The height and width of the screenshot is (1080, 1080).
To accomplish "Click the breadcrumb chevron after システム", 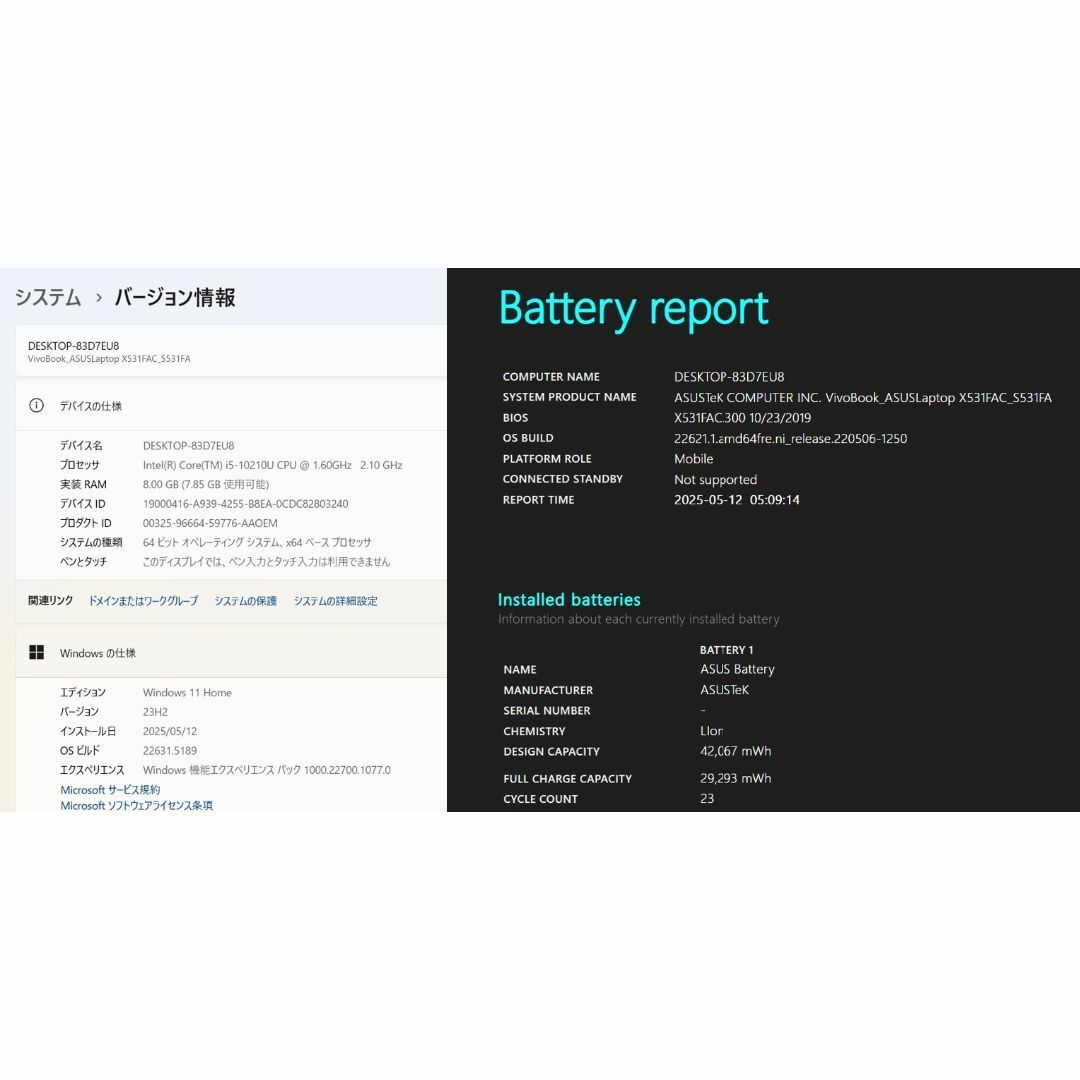I will tap(98, 298).
